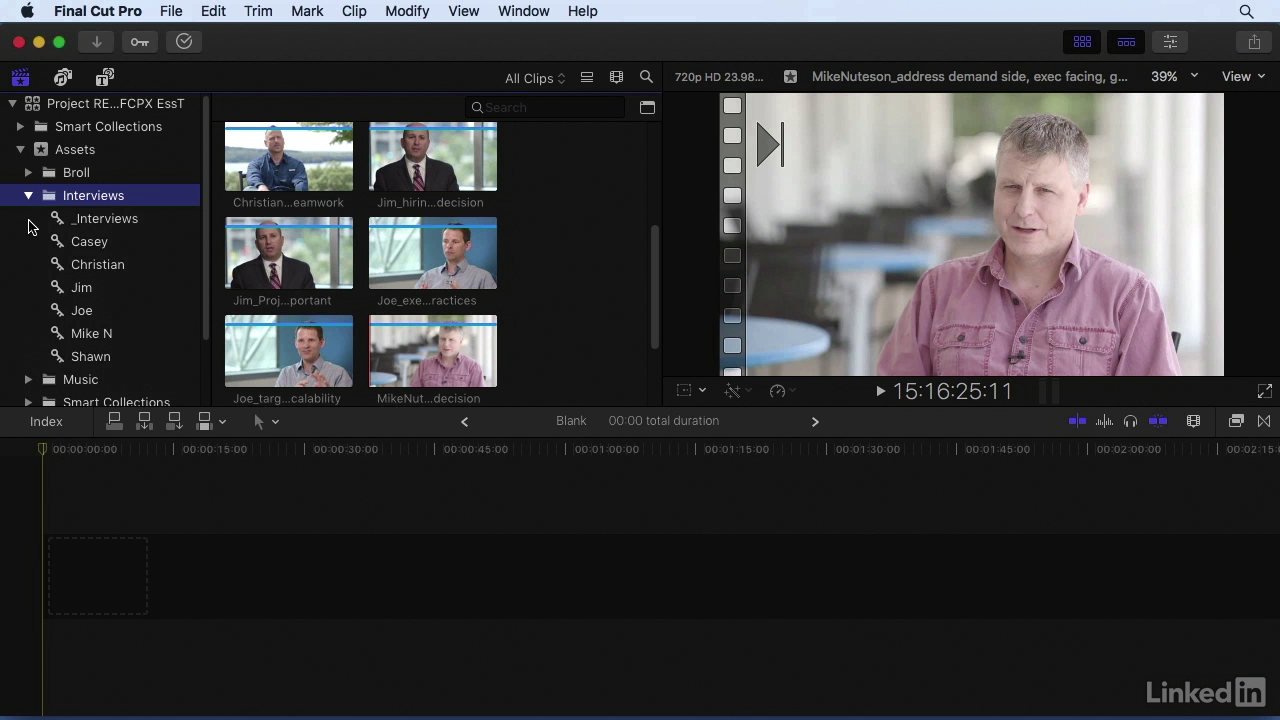Open the Select tool arrow dropdown
This screenshot has width=1280, height=720.
pos(266,421)
